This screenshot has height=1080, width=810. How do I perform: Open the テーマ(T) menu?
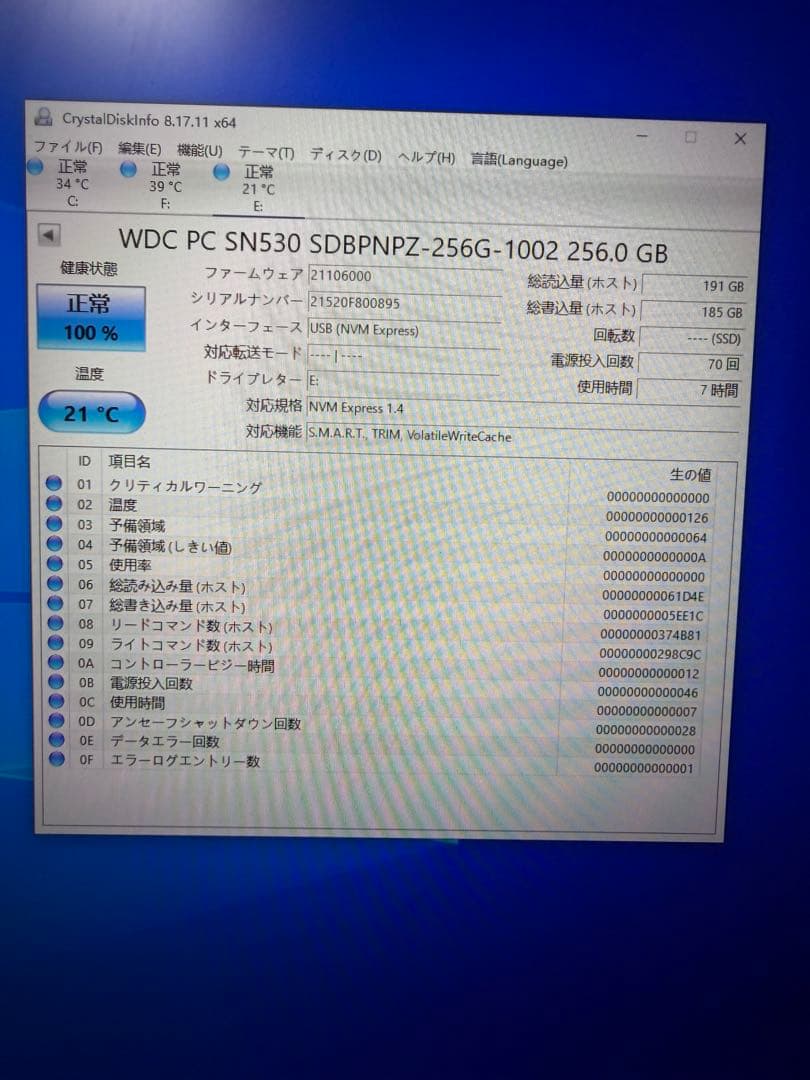[266, 152]
